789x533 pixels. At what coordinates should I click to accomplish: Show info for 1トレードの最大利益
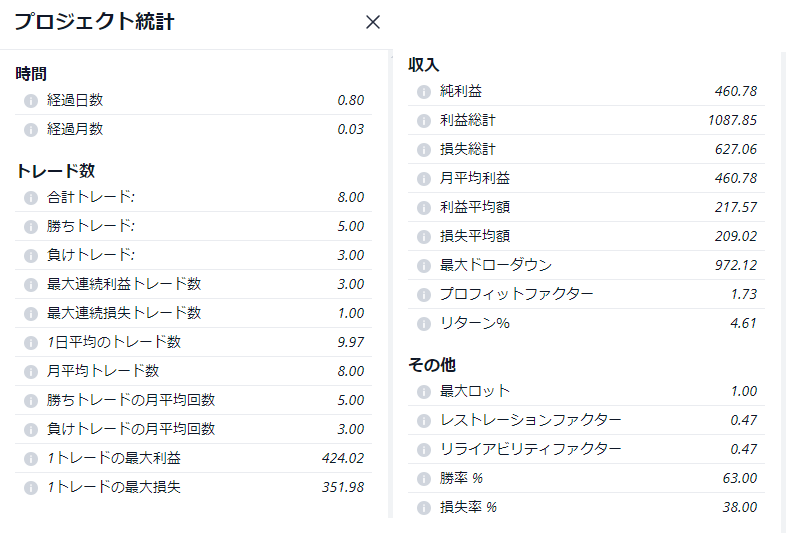[x=31, y=458]
